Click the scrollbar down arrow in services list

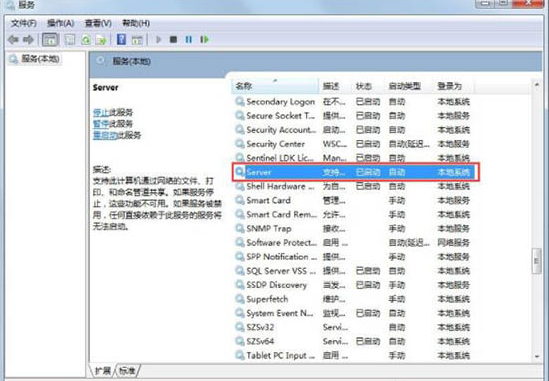point(537,356)
